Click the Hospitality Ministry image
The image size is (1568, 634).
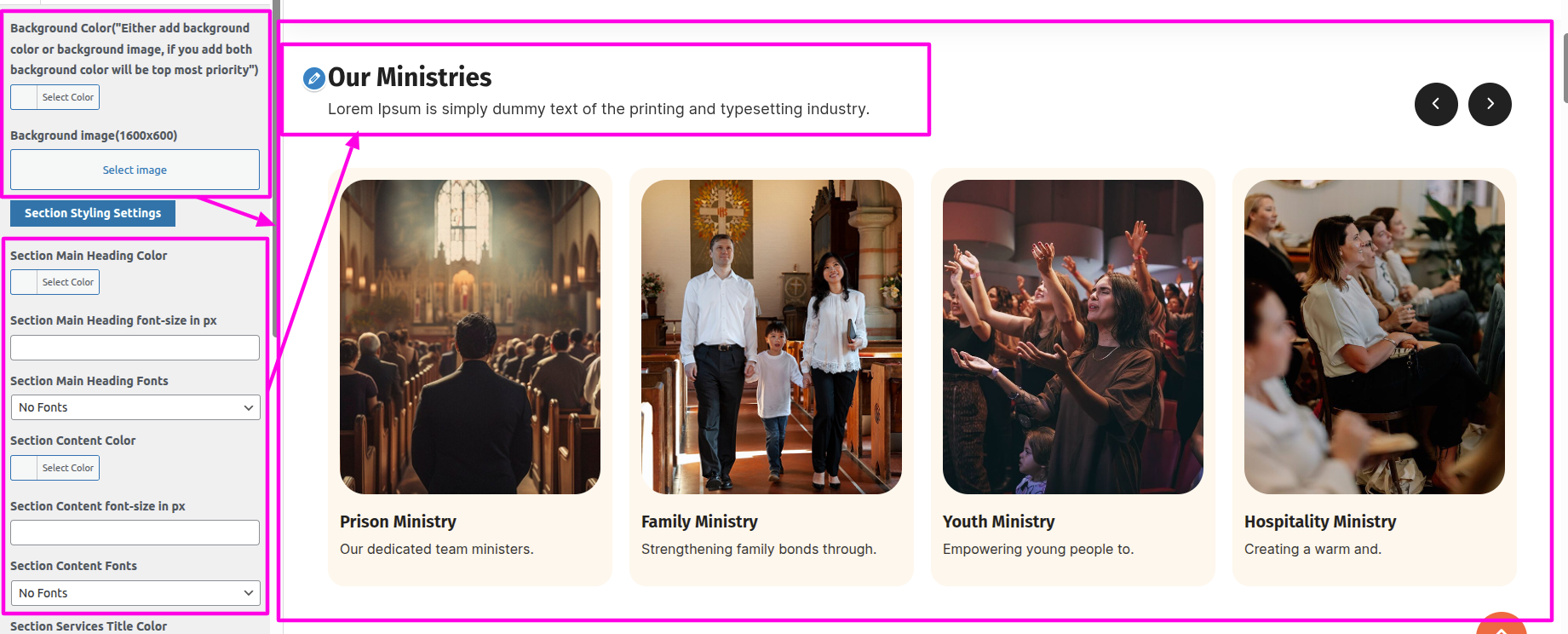tap(1375, 337)
